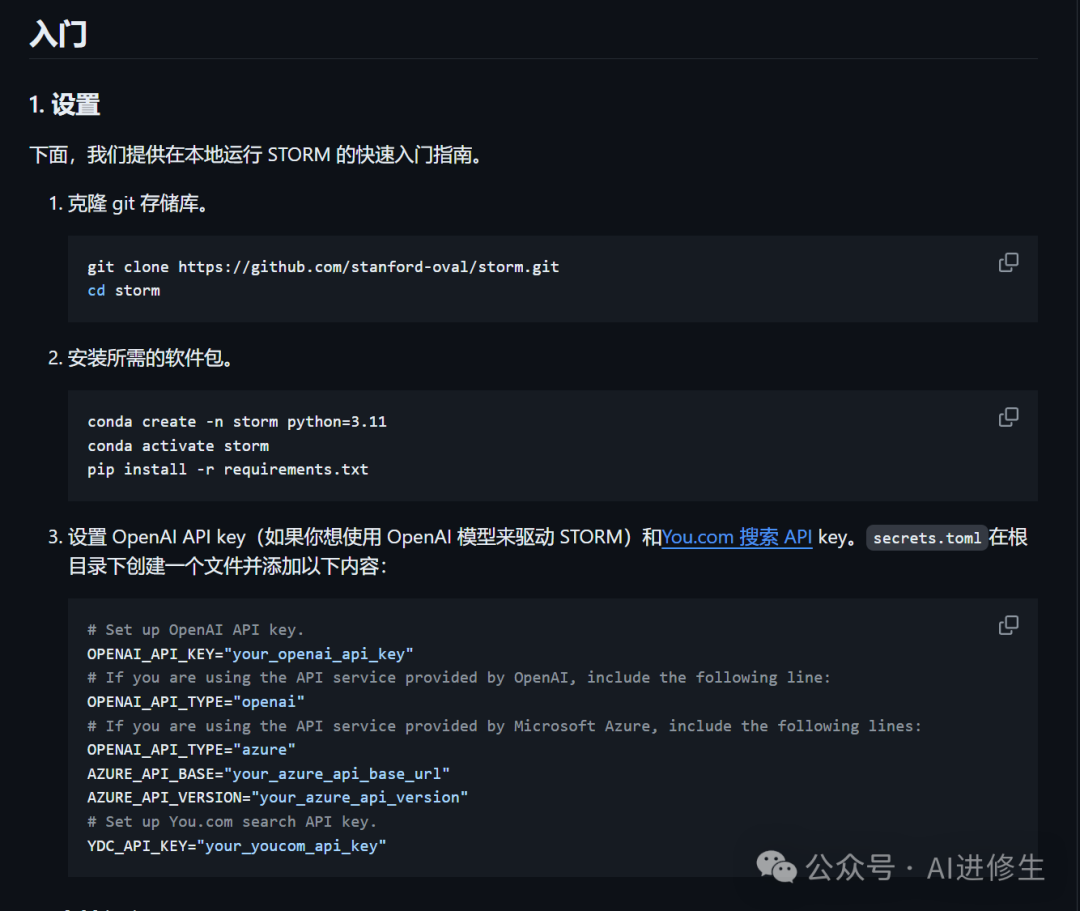Click the pip install -r requirements.txt line
Screen dimensions: 1080x911
tap(228, 470)
